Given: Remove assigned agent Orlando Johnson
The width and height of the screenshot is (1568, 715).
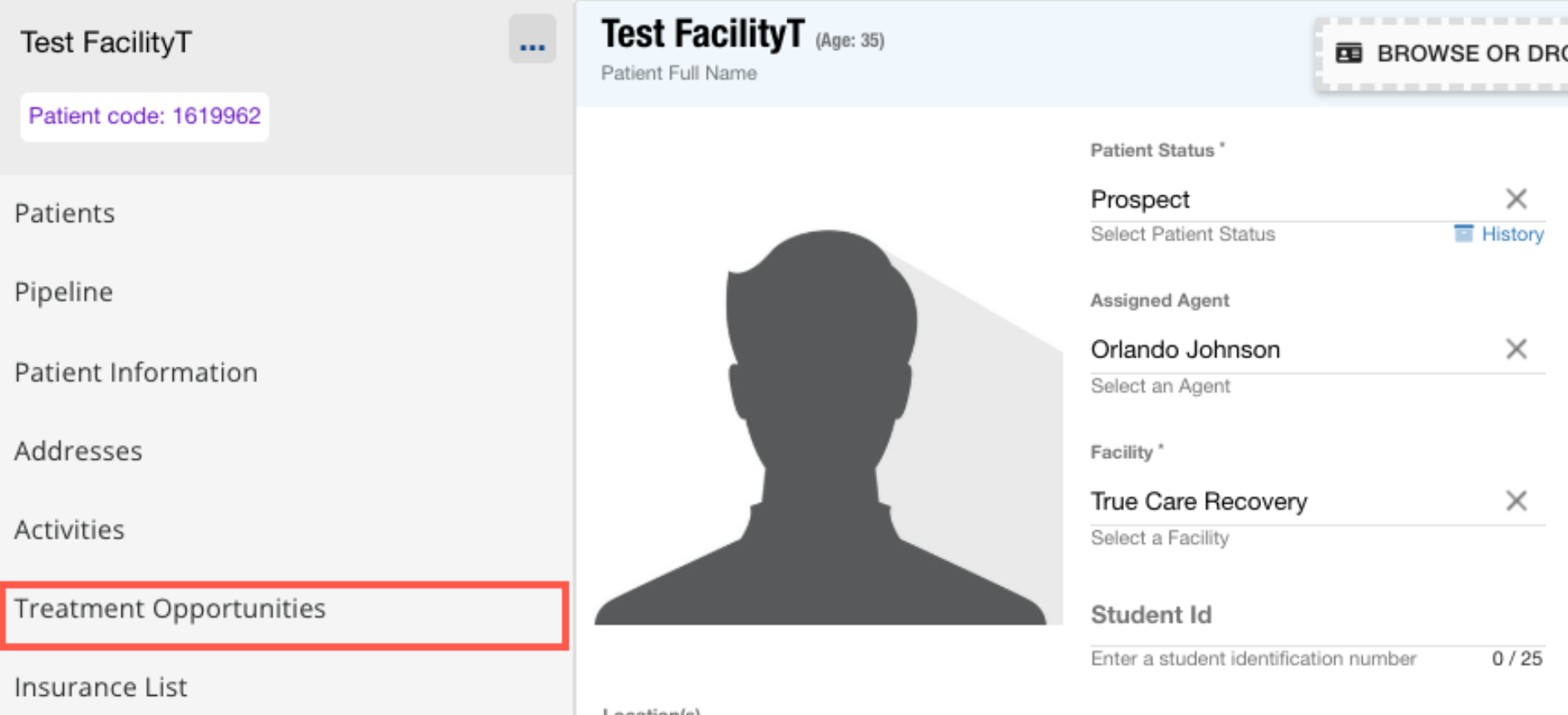Looking at the screenshot, I should pyautogui.click(x=1516, y=349).
